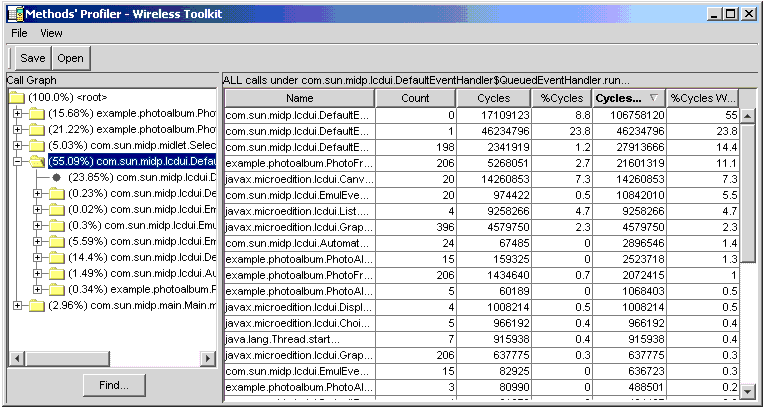770x415 pixels.
Task: Expand the 5.03% com.sun.midp.midlet node
Action: (x=17, y=145)
